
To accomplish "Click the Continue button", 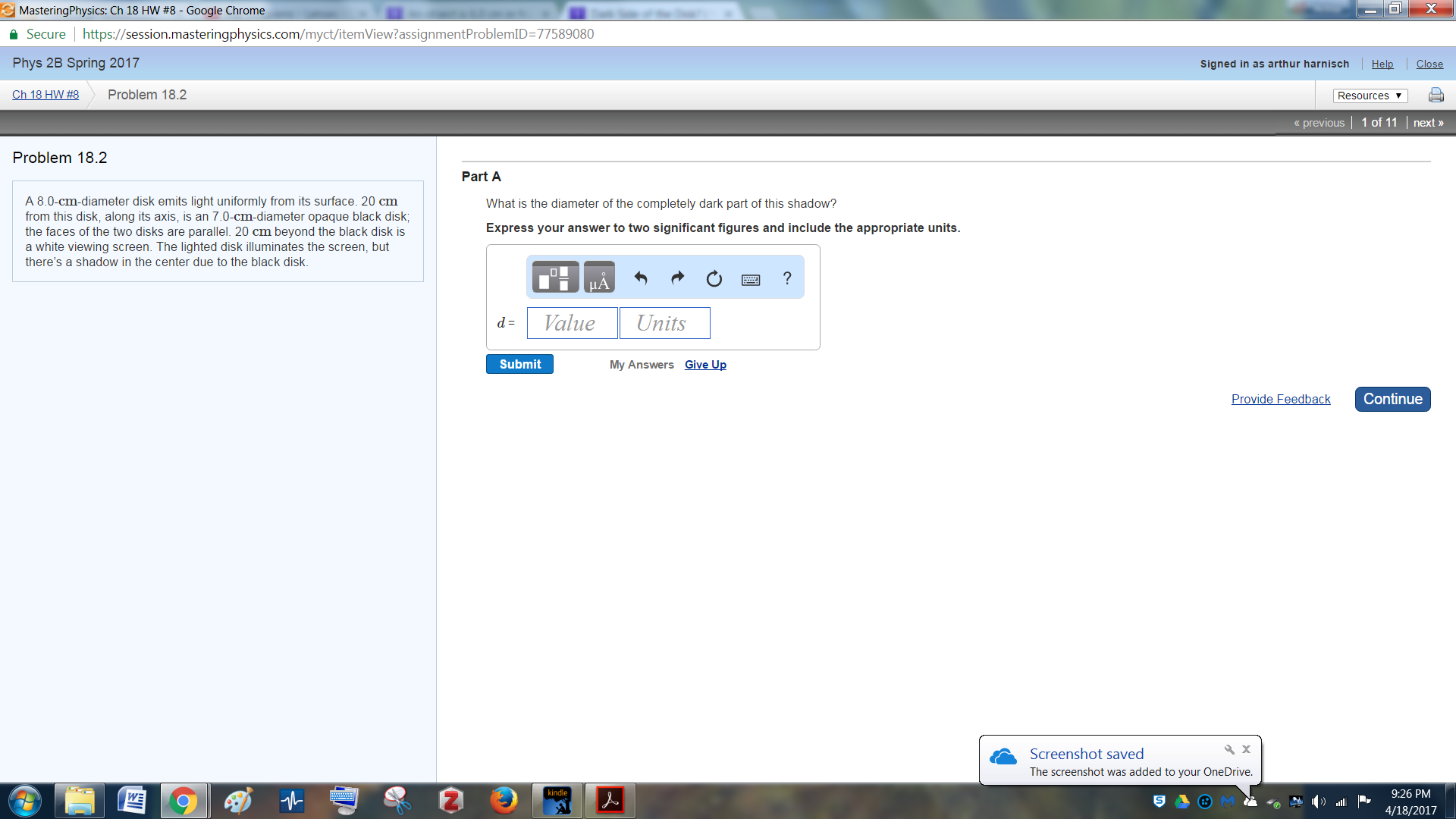I will tap(1392, 399).
